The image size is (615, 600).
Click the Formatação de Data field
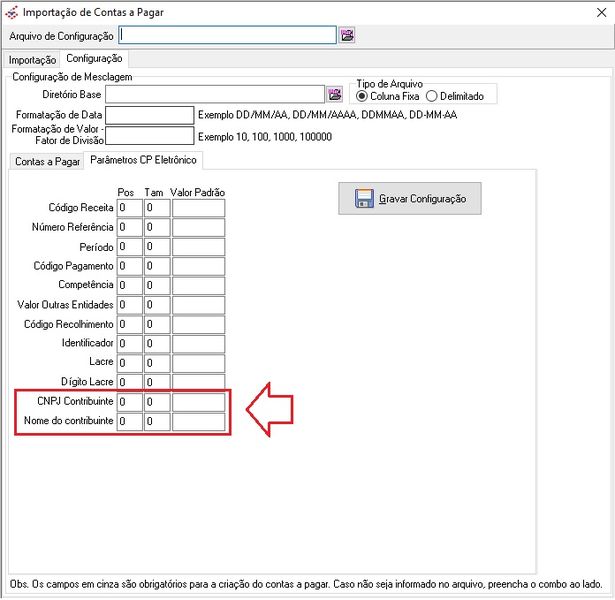(x=149, y=115)
